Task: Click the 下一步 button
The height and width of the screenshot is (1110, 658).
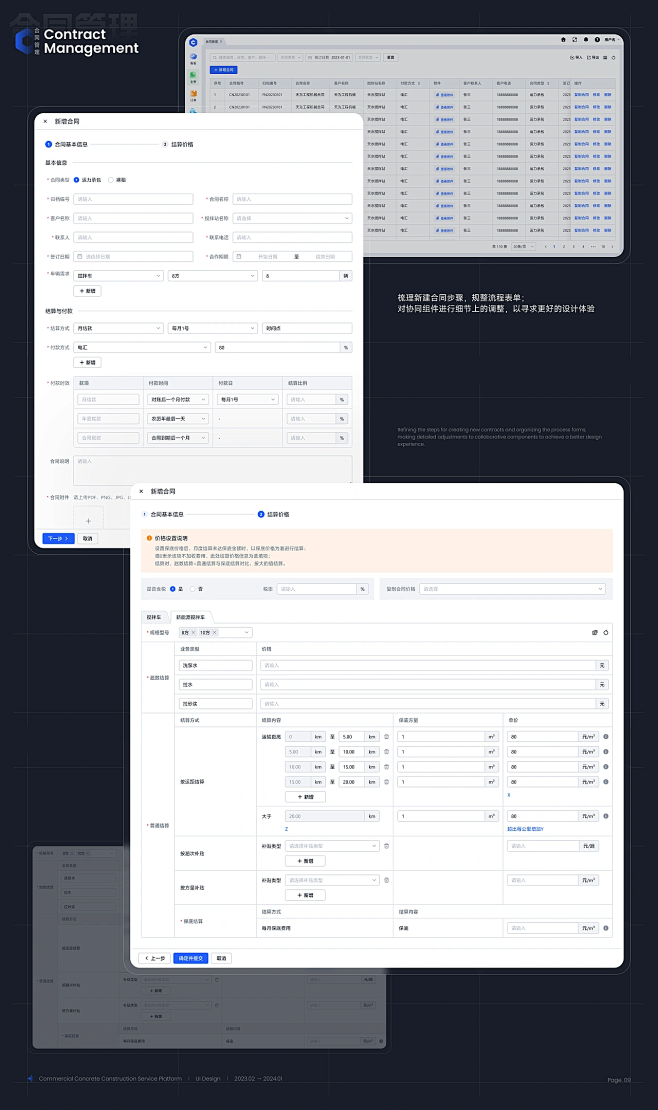Action: pos(58,538)
